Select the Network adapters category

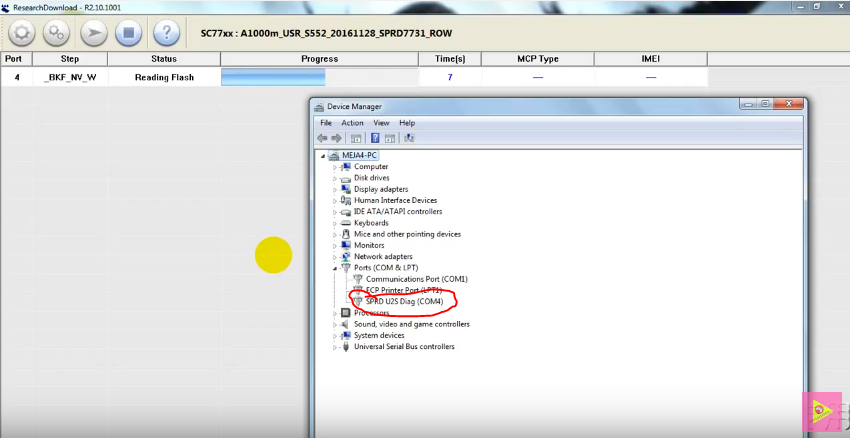coord(383,256)
